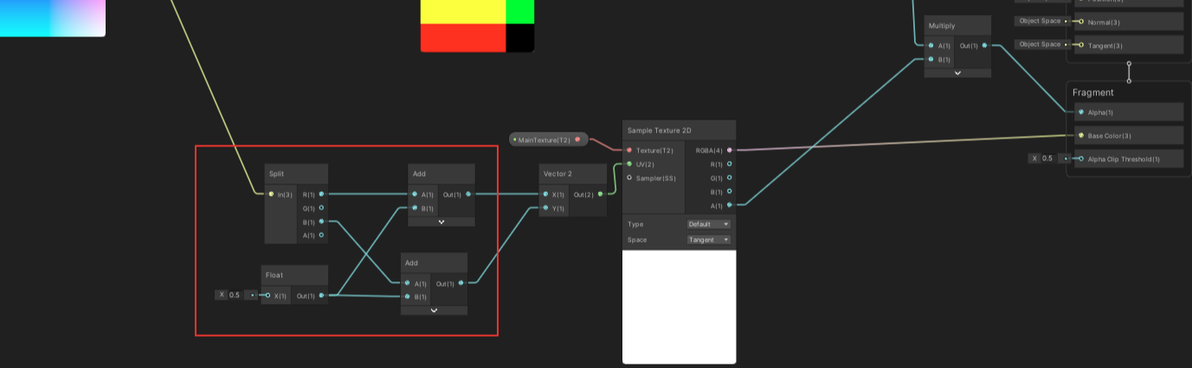The image size is (1192, 368).
Task: Click the Fragment Alpha(1) input port
Action: (x=1081, y=112)
